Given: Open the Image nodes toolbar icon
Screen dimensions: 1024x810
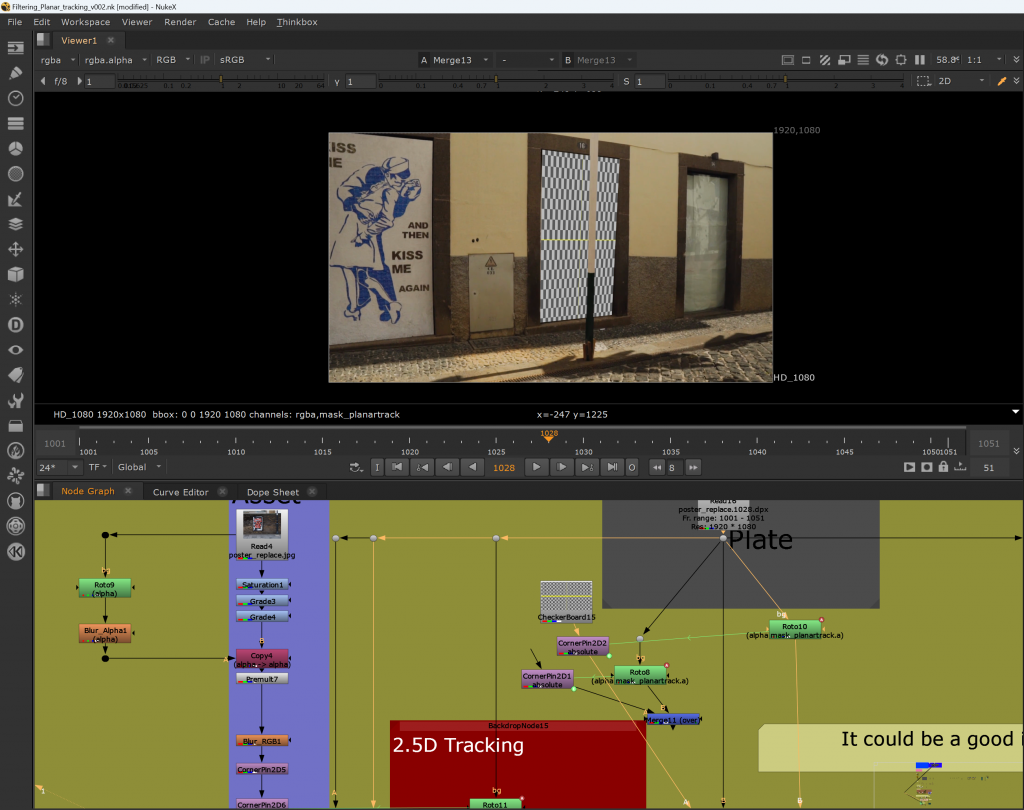Looking at the screenshot, I should coord(16,48).
